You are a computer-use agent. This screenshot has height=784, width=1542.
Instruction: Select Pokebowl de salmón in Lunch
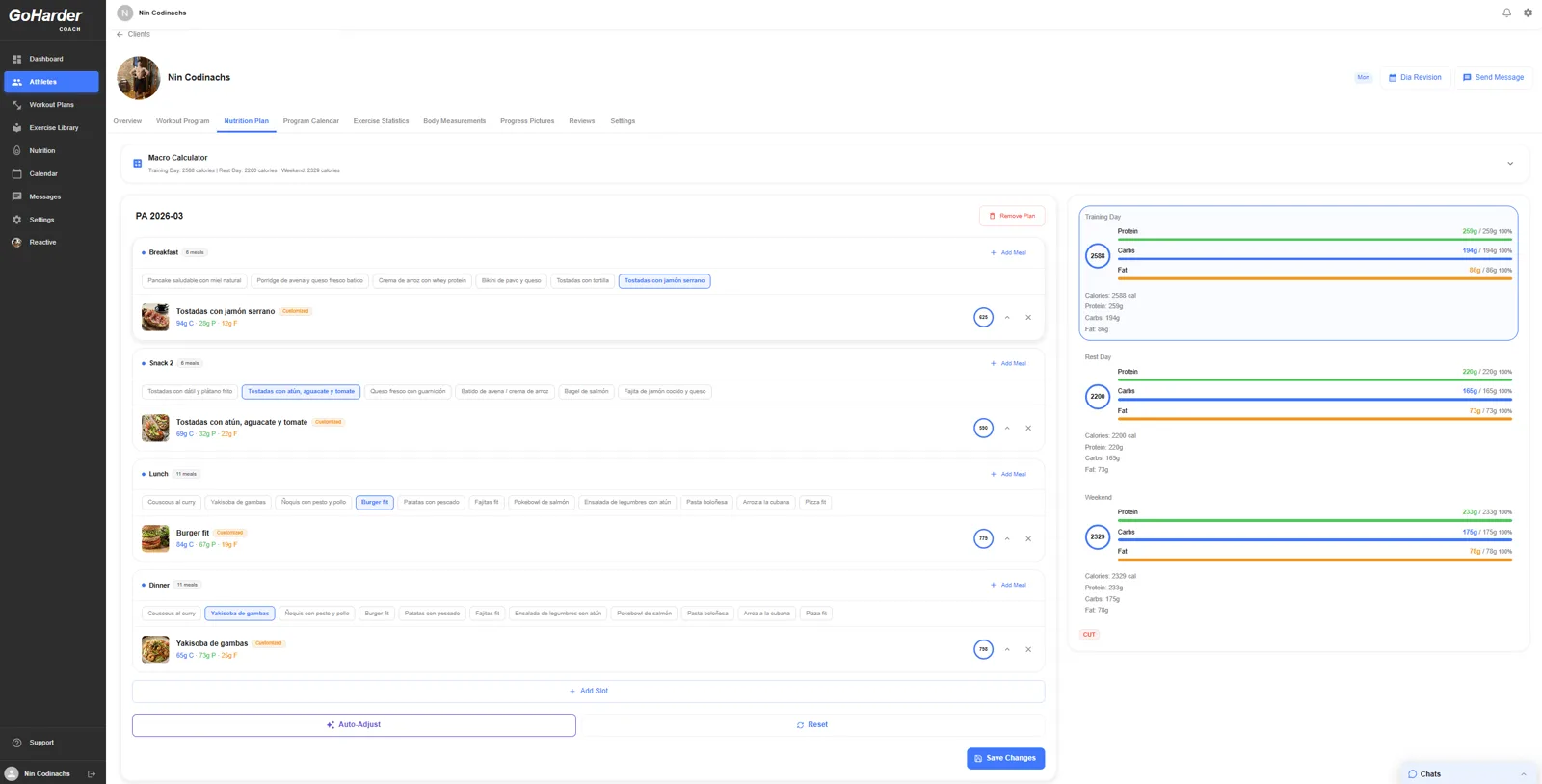(x=542, y=503)
